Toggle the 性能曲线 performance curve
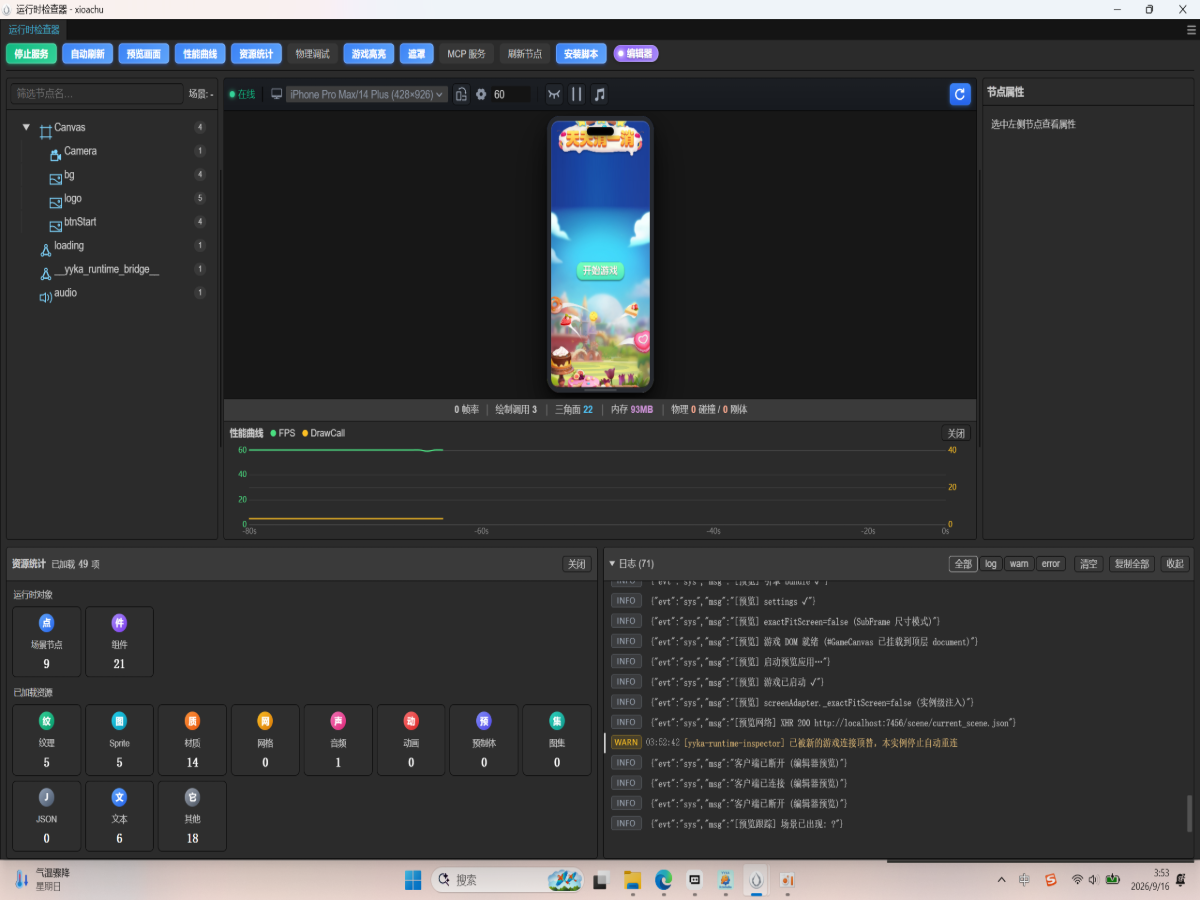1200x900 pixels. pyautogui.click(x=199, y=54)
